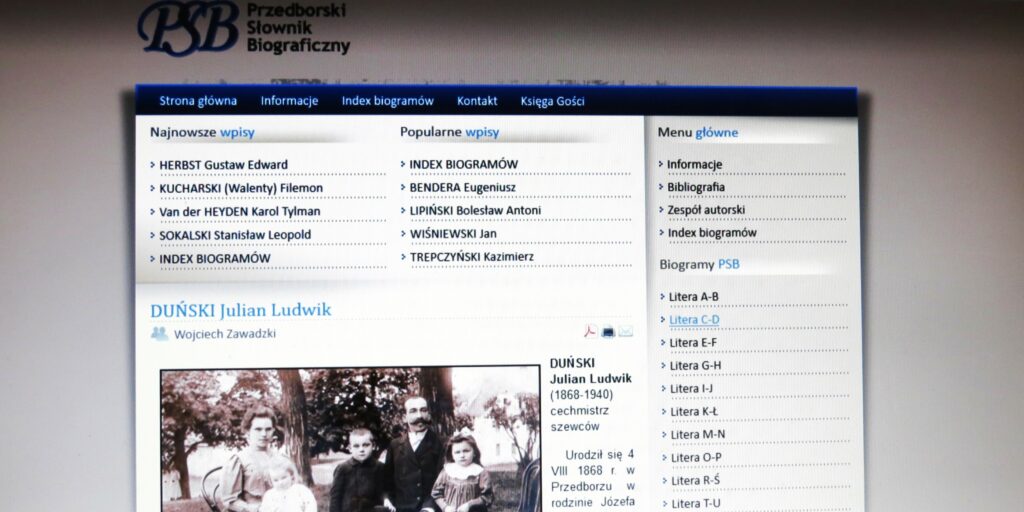Open KUCHARSKI (Walenty) Filemon entry

[241, 188]
